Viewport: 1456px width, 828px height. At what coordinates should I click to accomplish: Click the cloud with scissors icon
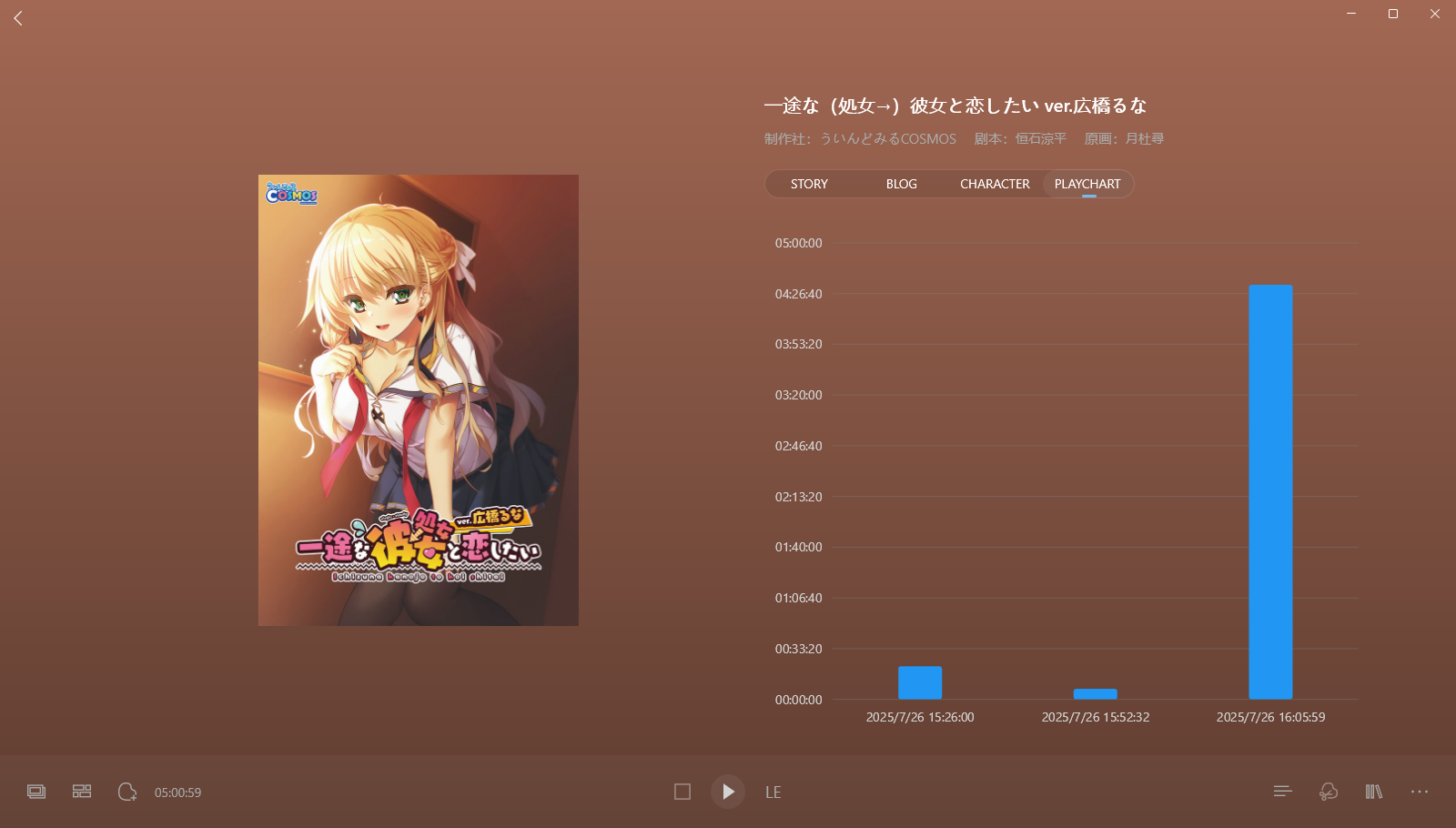click(1328, 792)
